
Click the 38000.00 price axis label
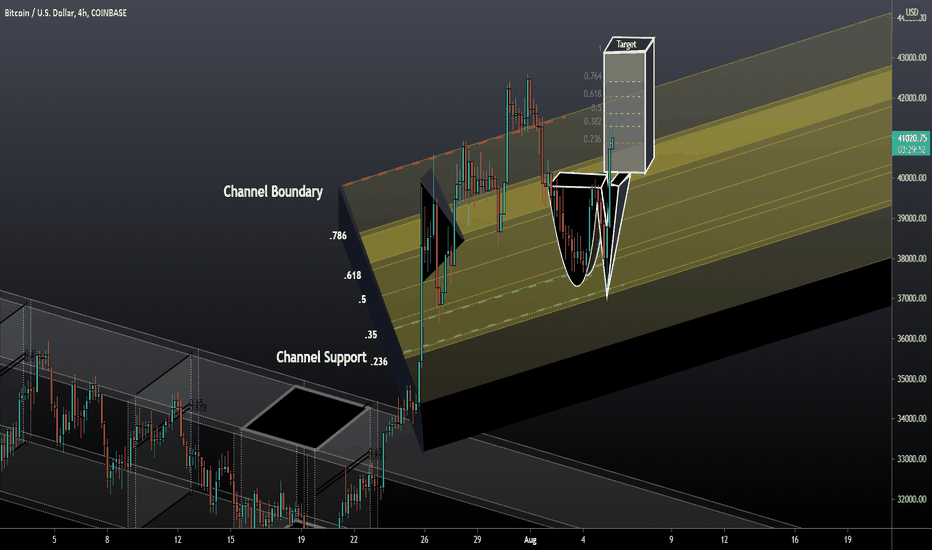pos(912,259)
